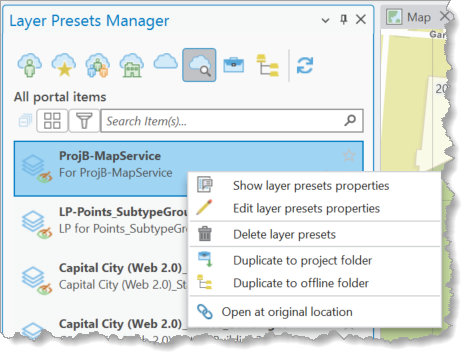Select All portal items search cloud
This screenshot has width=474, height=362.
pos(199,65)
